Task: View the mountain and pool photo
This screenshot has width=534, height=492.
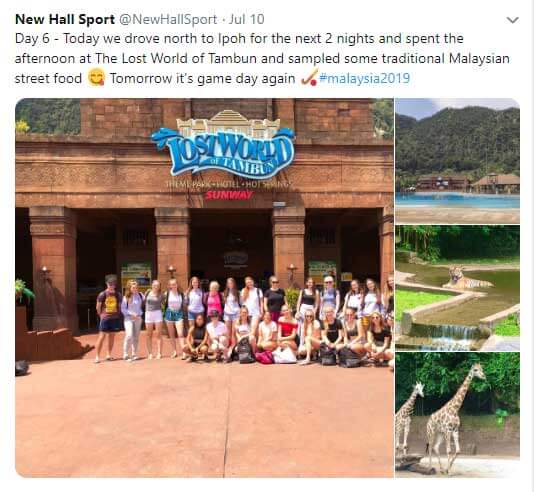Action: click(457, 161)
